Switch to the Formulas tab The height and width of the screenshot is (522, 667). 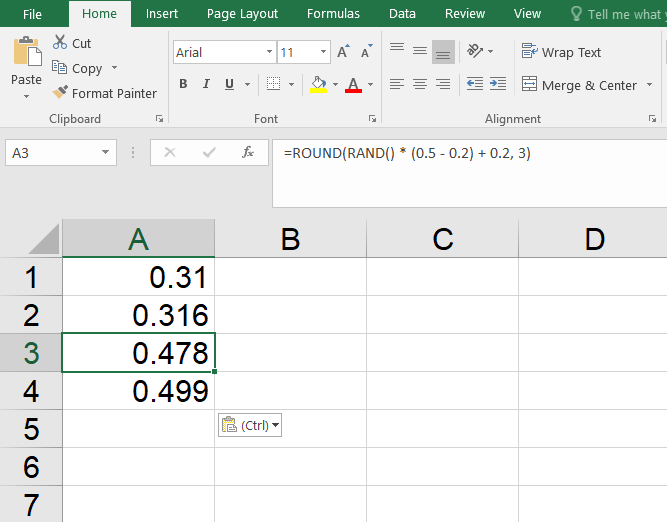tap(334, 14)
